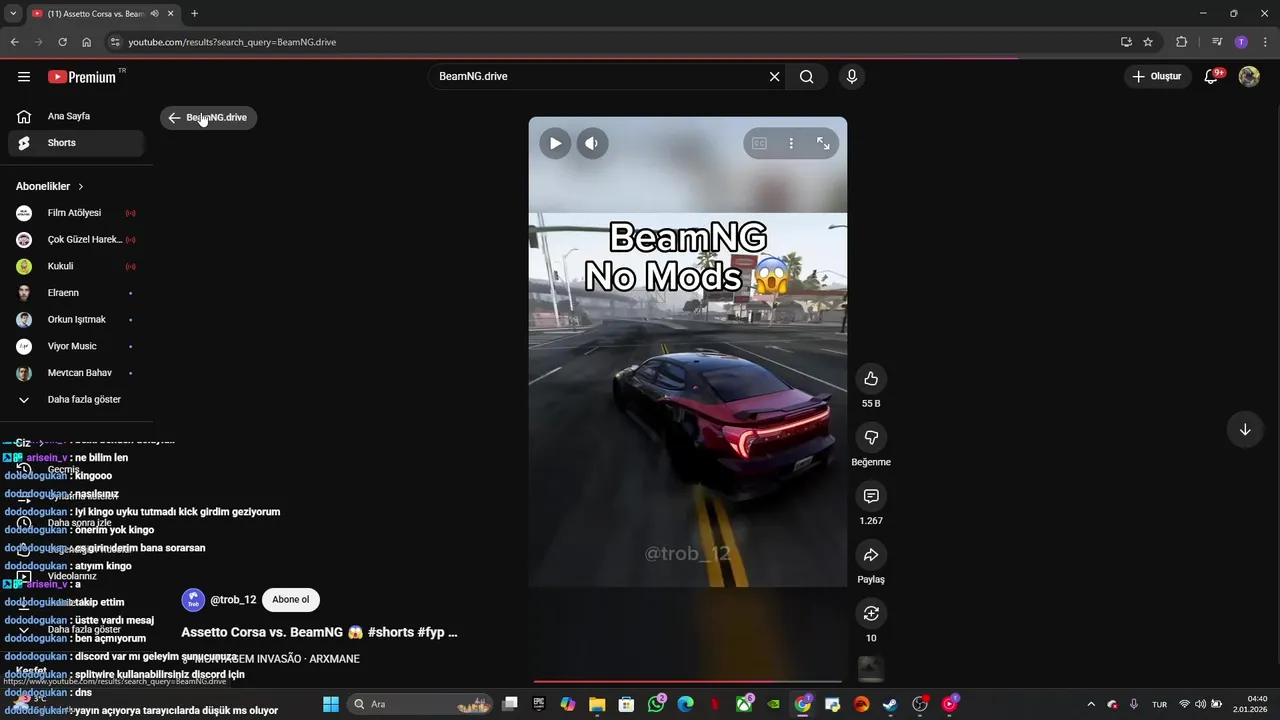Install app icon in address bar
This screenshot has height=720, width=1280.
pyautogui.click(x=1126, y=42)
